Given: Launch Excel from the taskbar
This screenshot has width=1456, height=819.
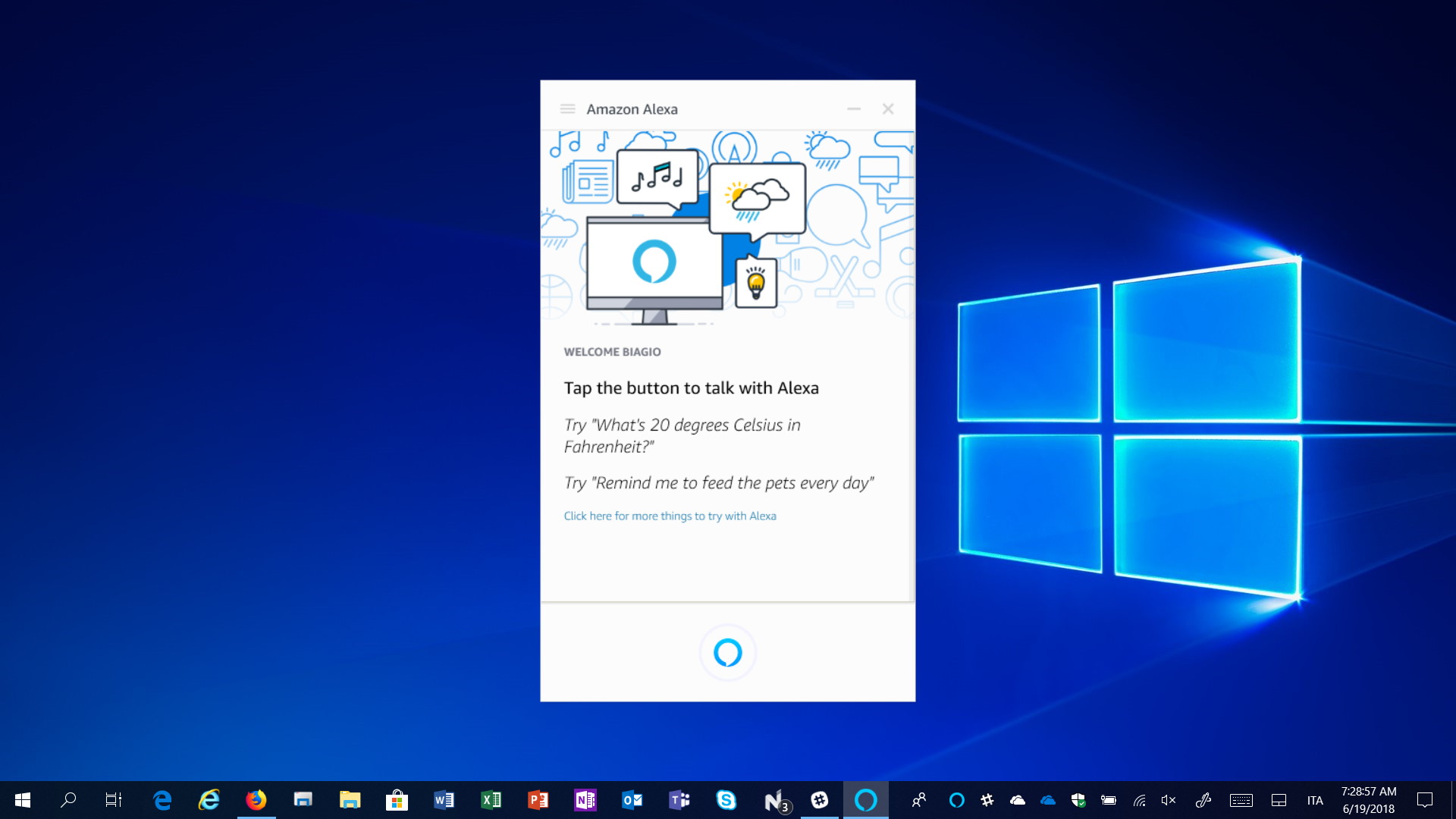Looking at the screenshot, I should click(x=491, y=800).
